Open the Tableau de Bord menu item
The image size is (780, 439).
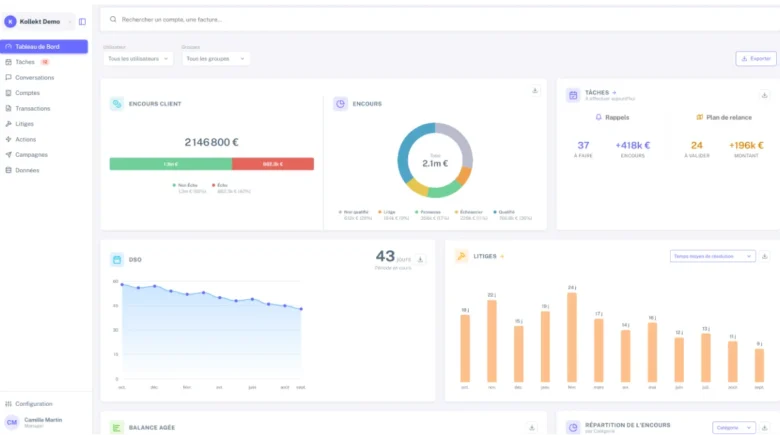pos(44,47)
